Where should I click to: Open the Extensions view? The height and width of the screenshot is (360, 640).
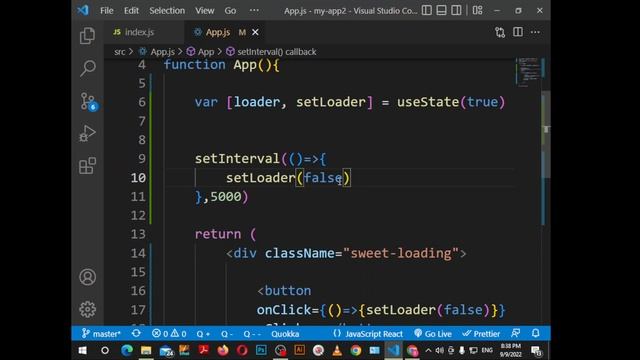87,166
